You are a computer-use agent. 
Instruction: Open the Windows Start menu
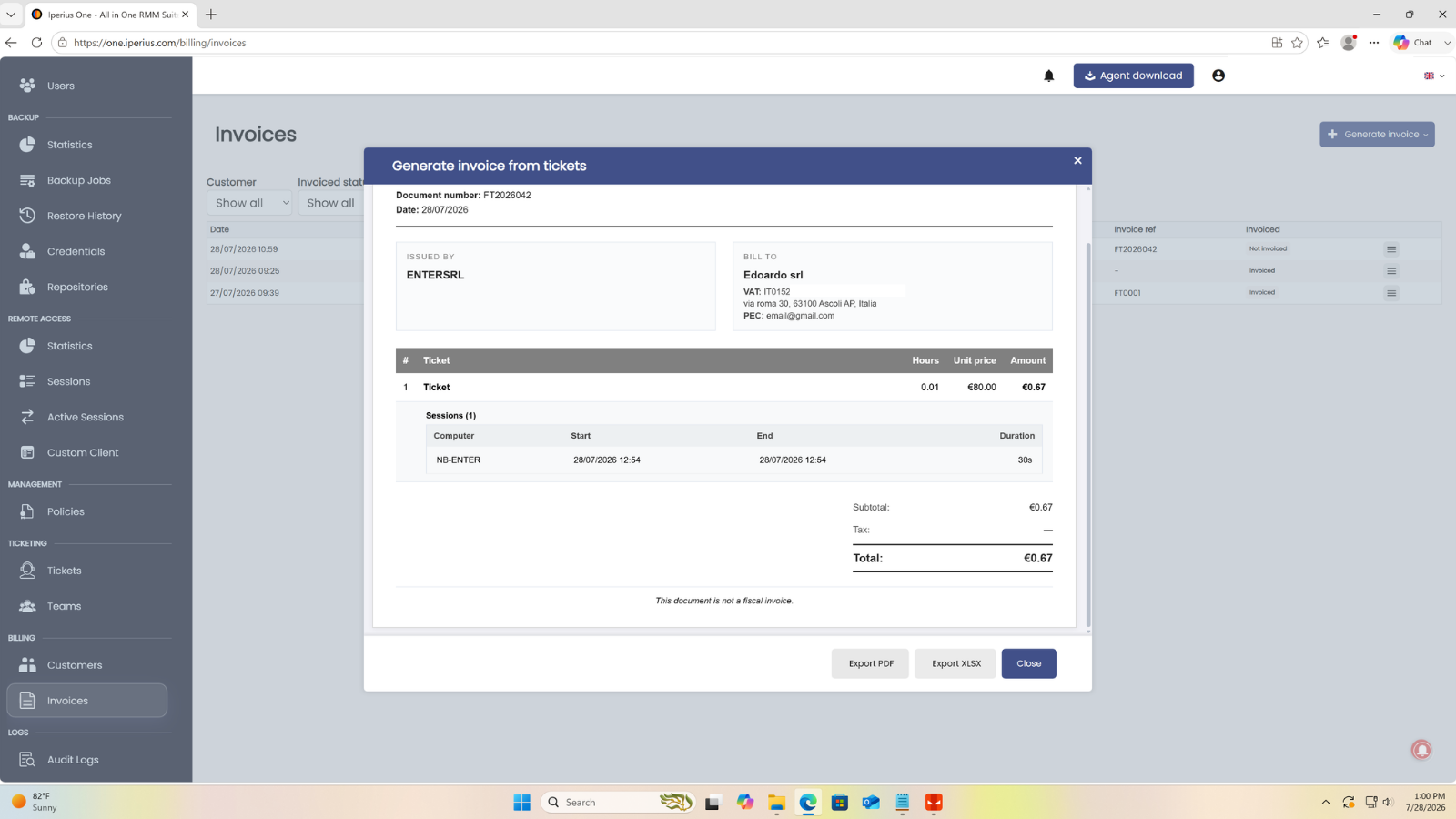(x=521, y=802)
